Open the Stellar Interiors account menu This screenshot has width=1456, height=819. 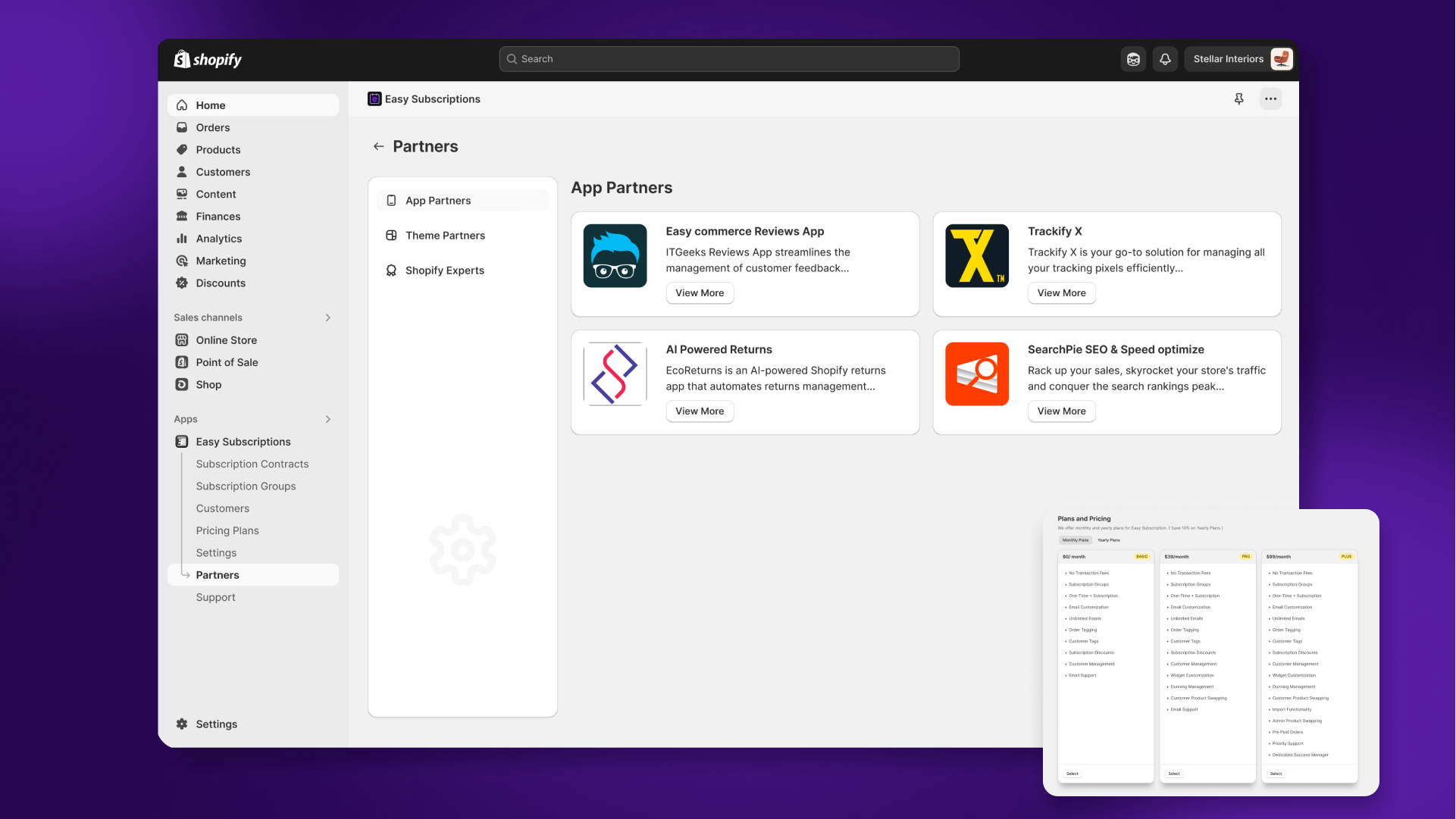pyautogui.click(x=1238, y=59)
